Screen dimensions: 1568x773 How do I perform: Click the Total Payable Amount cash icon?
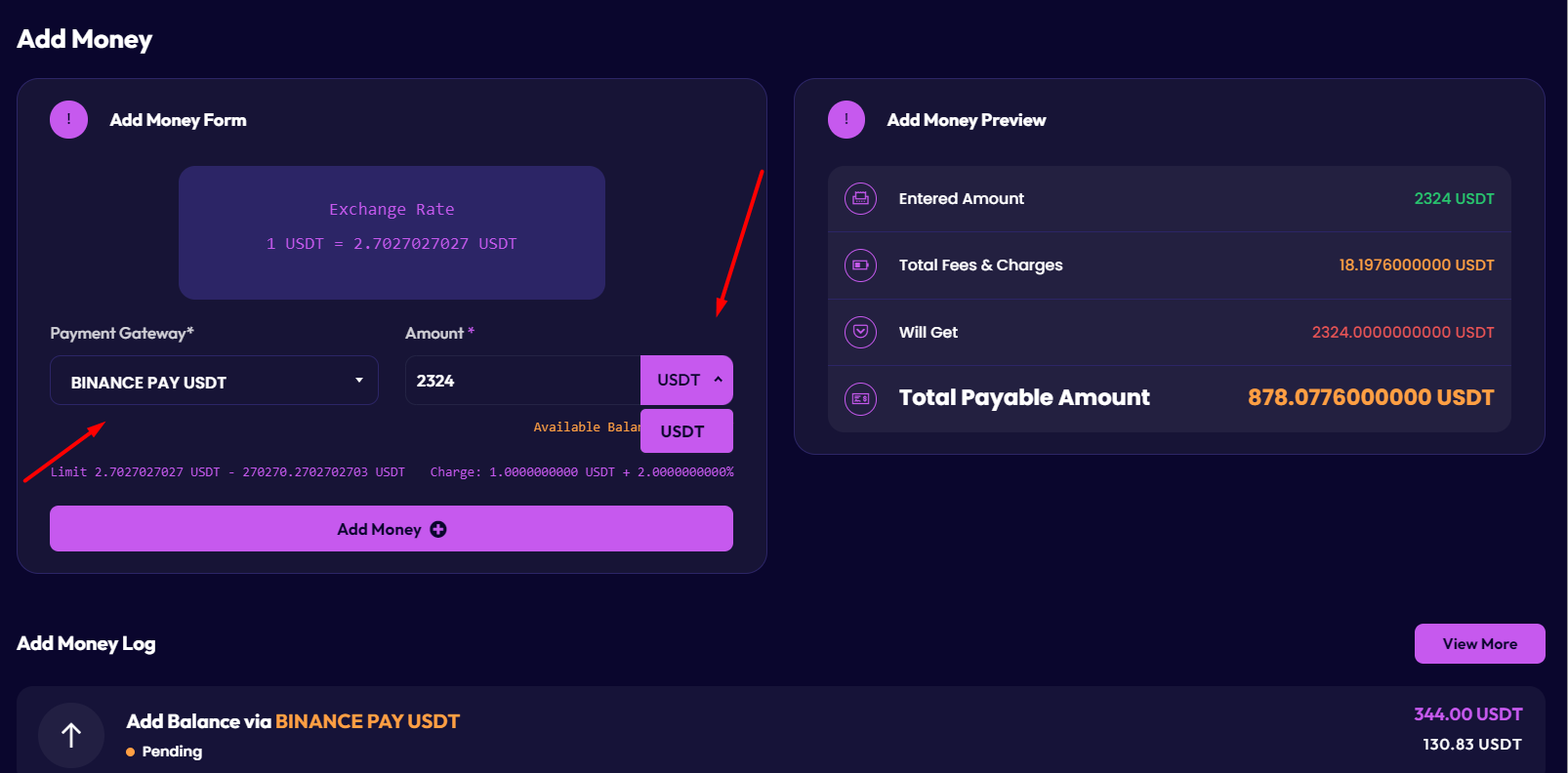(860, 398)
